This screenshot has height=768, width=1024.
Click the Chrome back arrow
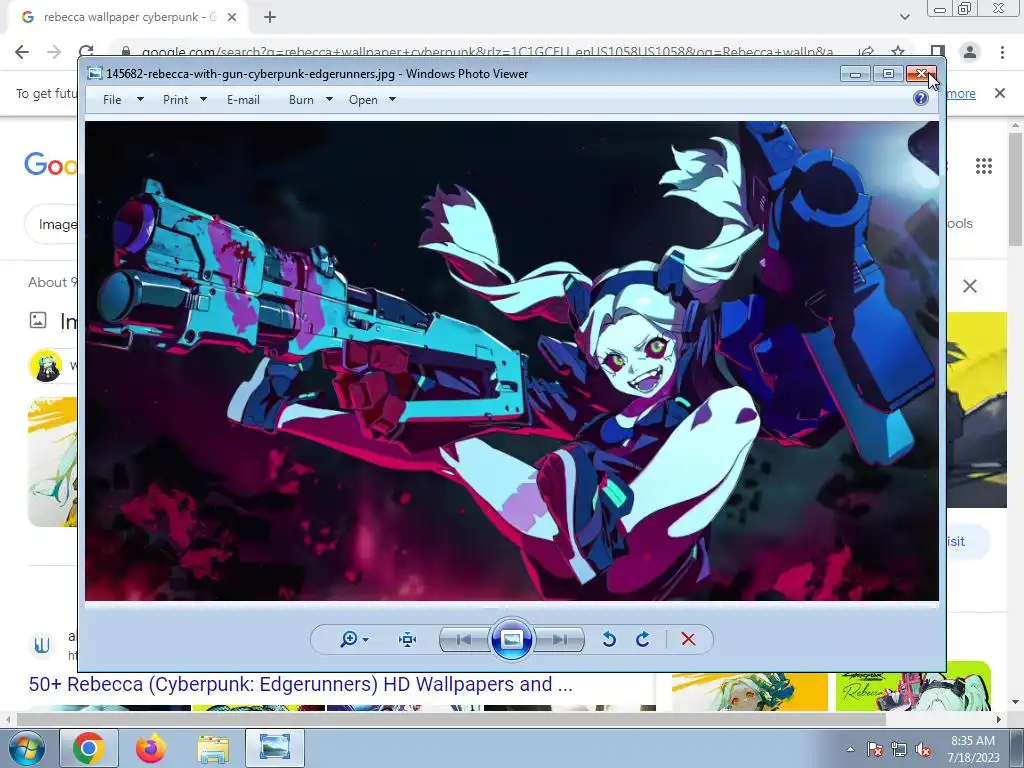[22, 52]
